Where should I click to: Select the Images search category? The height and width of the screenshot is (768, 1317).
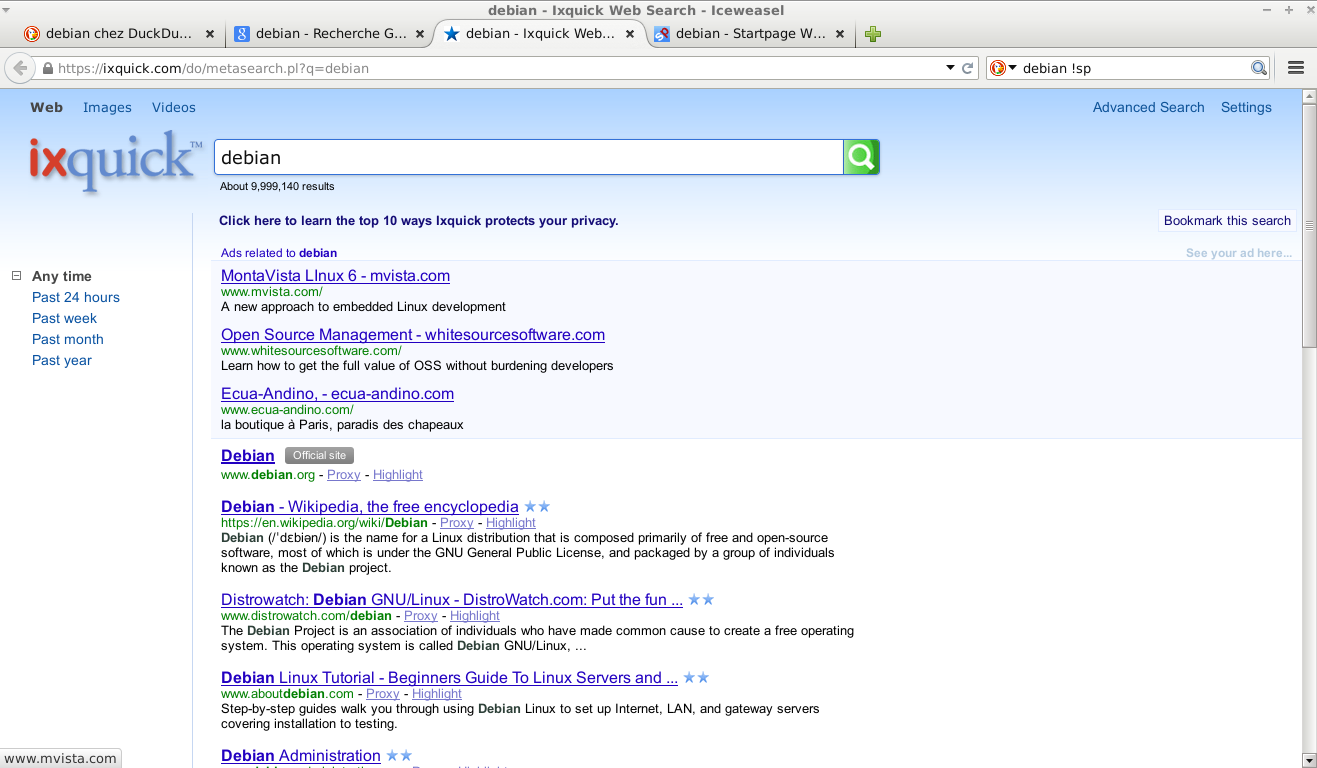click(x=107, y=108)
